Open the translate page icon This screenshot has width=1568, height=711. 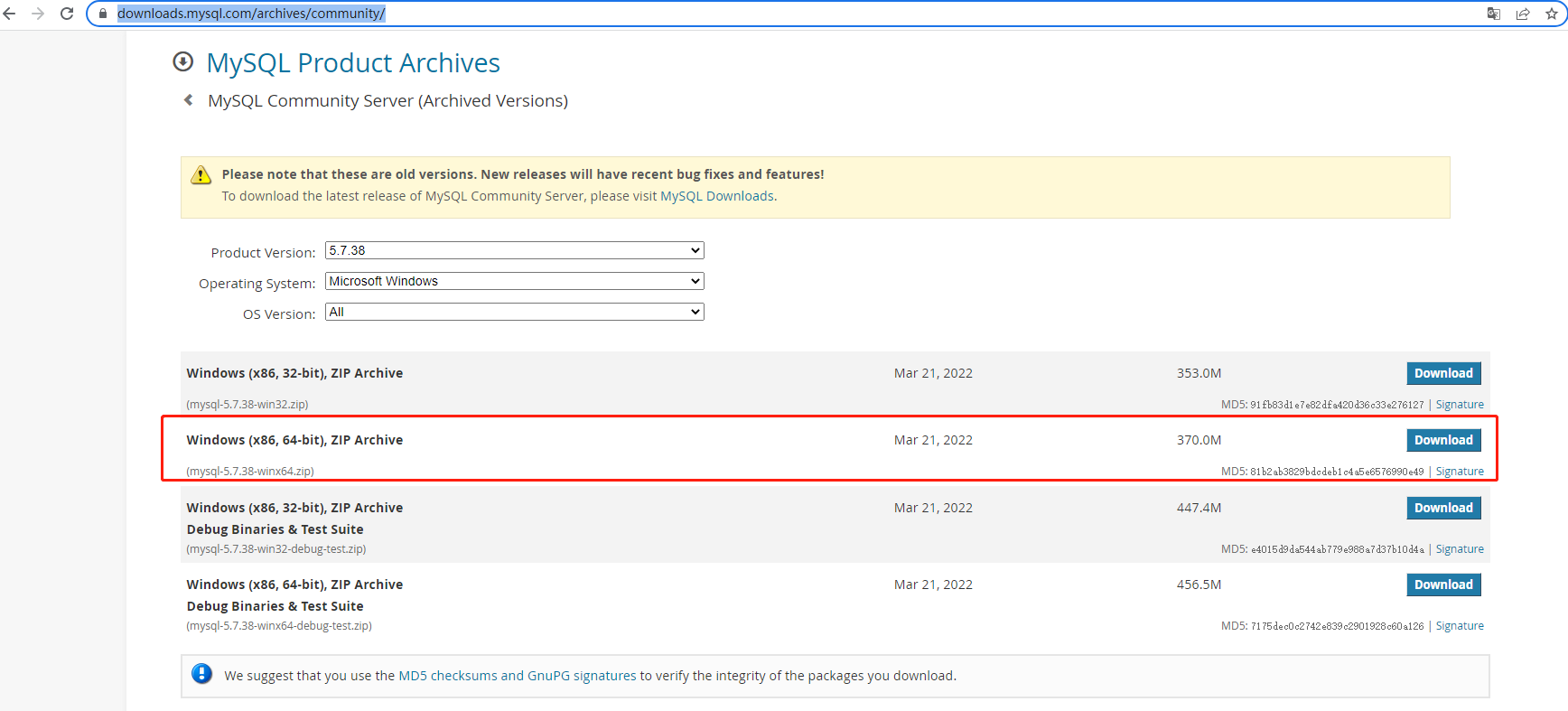[x=1494, y=14]
